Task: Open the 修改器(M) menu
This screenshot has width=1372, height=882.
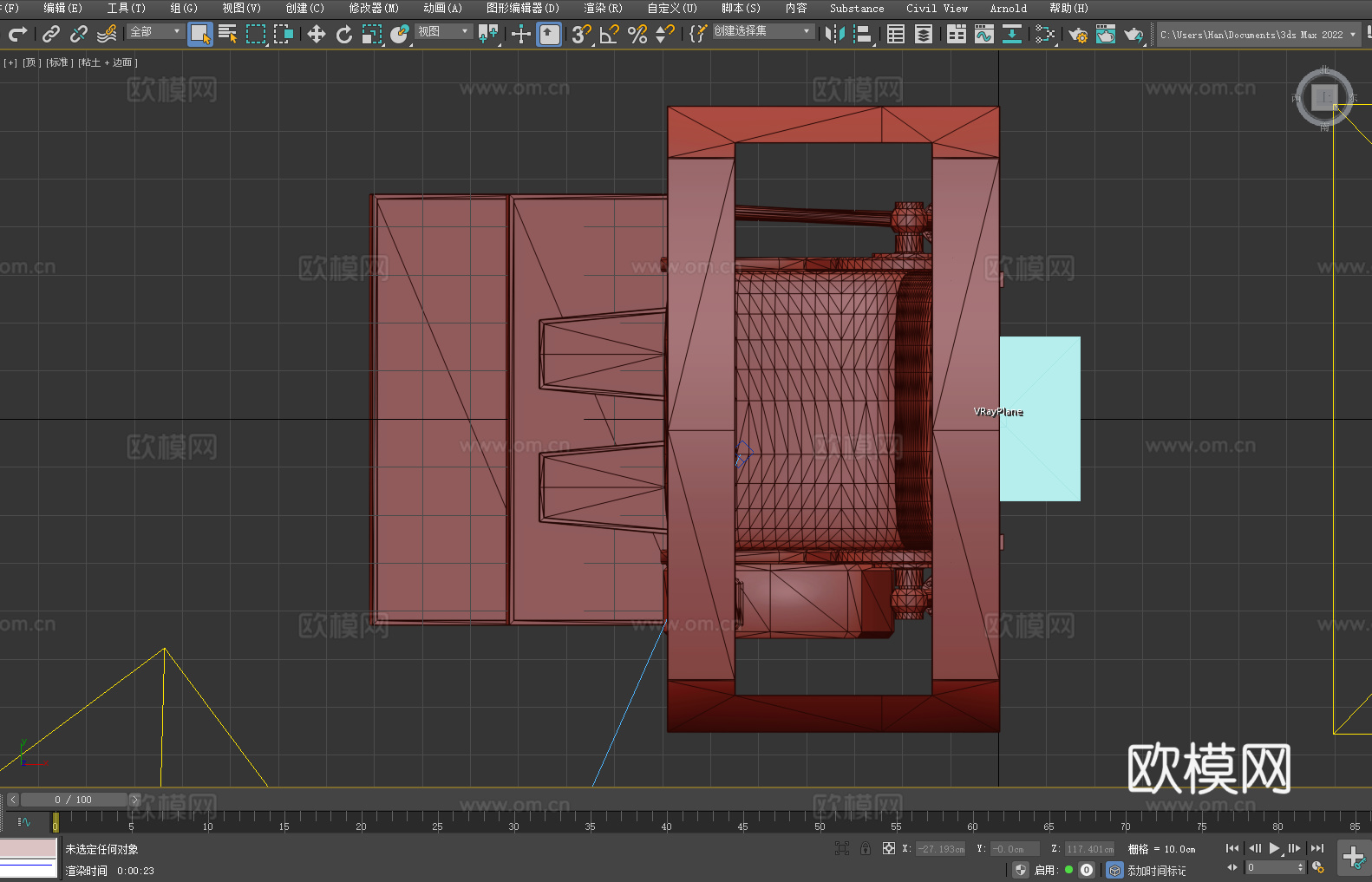Action: [374, 8]
